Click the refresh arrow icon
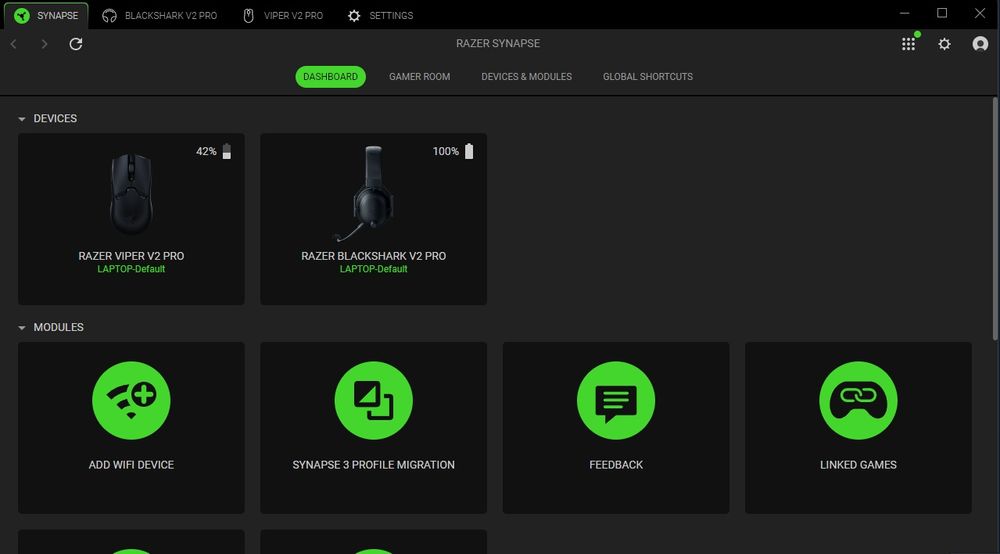 click(76, 44)
